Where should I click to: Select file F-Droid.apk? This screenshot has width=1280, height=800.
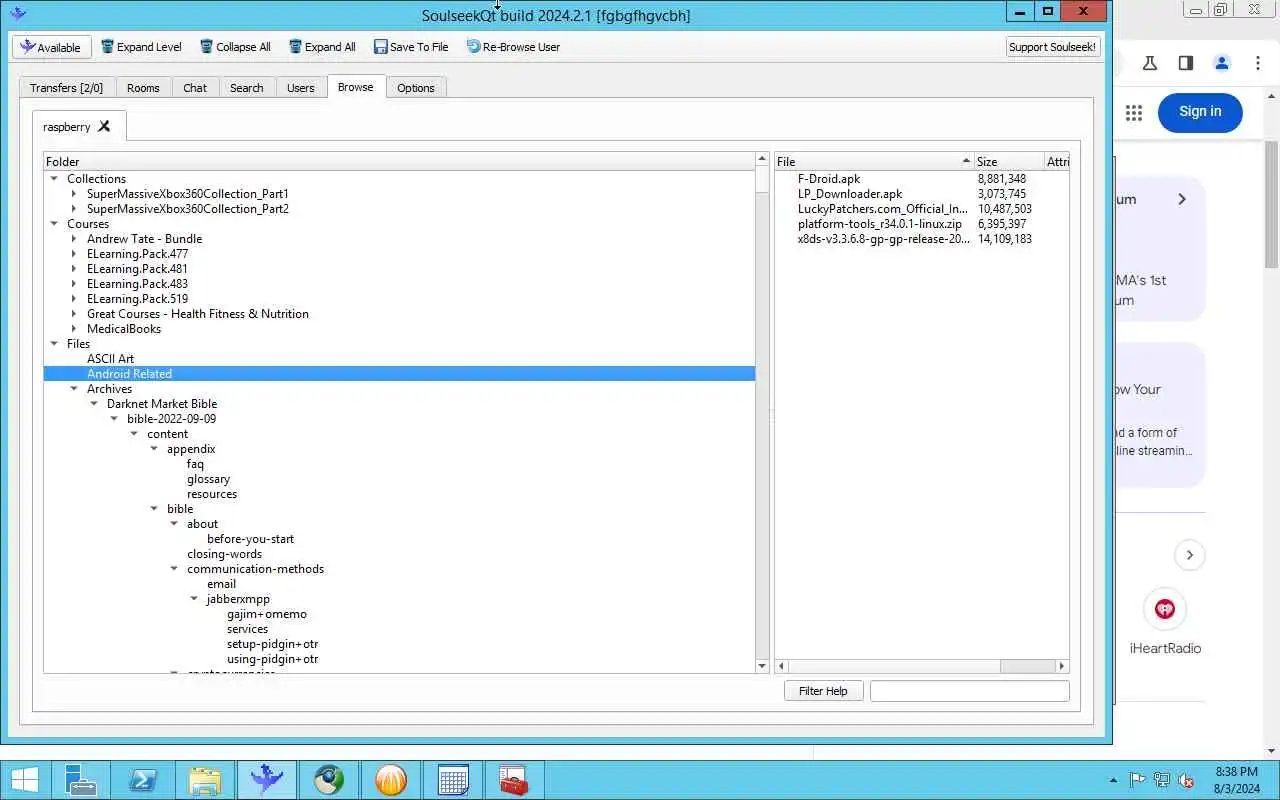pyautogui.click(x=829, y=179)
